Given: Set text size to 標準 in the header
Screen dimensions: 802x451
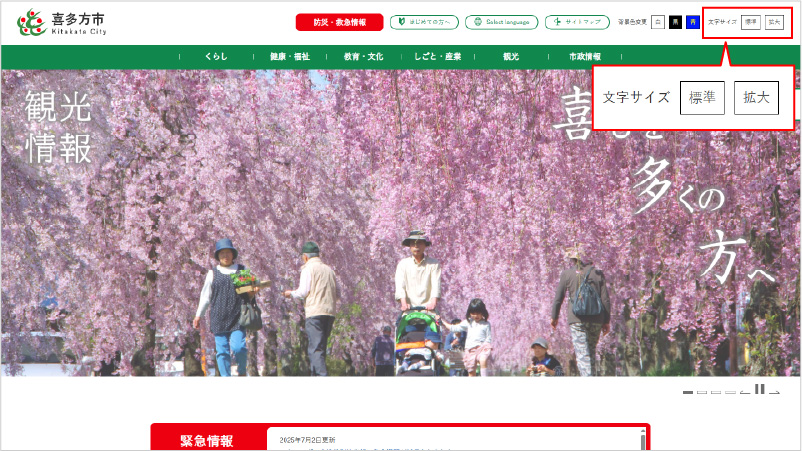Looking at the screenshot, I should [751, 22].
